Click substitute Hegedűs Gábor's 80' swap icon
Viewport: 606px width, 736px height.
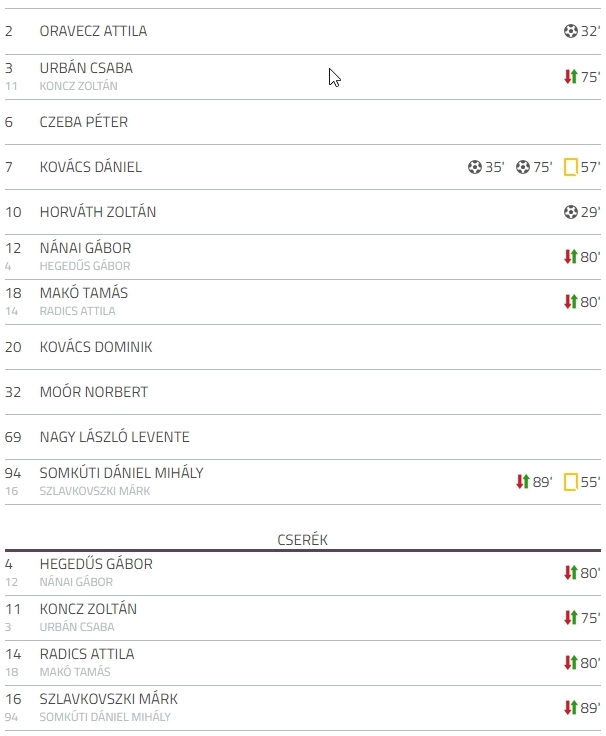pyautogui.click(x=570, y=573)
